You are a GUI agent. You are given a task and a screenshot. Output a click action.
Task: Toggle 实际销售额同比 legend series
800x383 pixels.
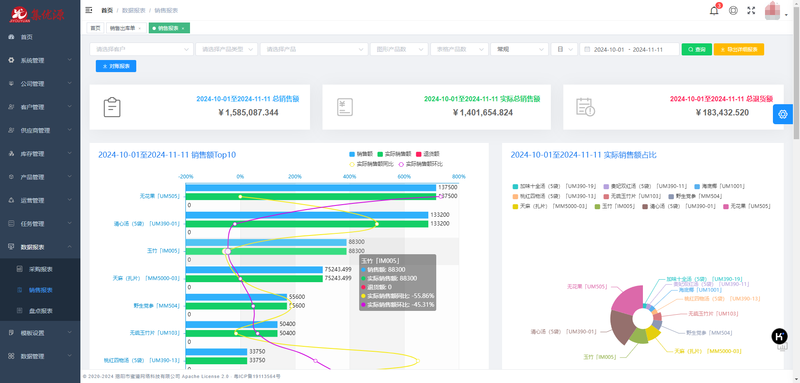[x=371, y=164]
